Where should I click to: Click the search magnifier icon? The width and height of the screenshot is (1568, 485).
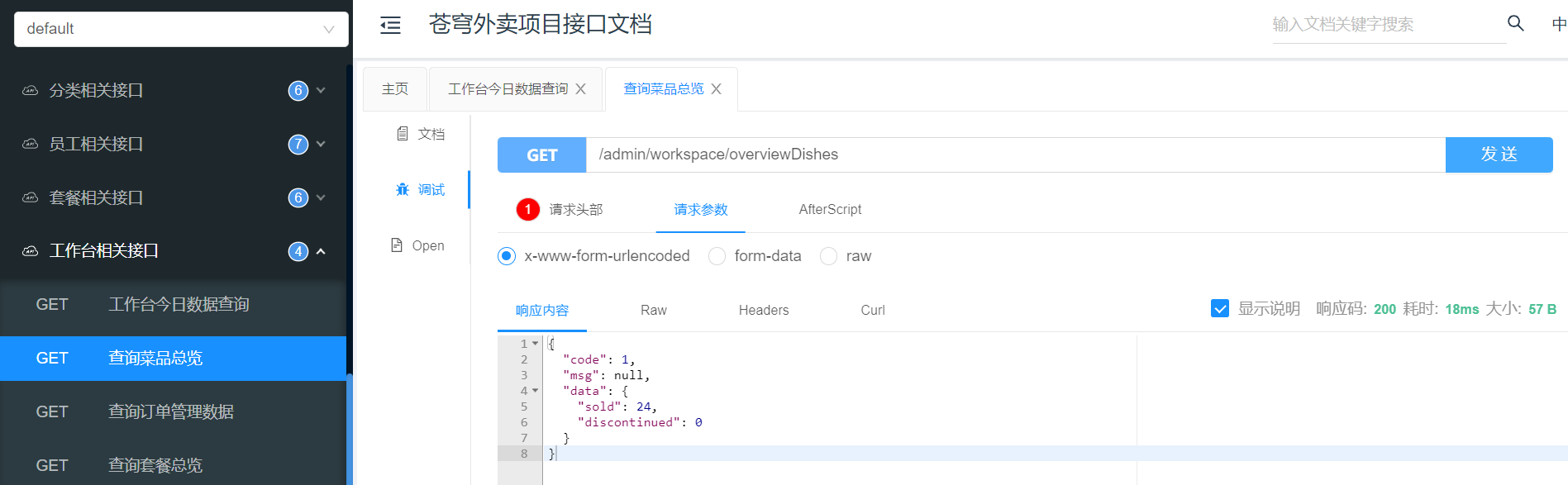pos(1515,23)
